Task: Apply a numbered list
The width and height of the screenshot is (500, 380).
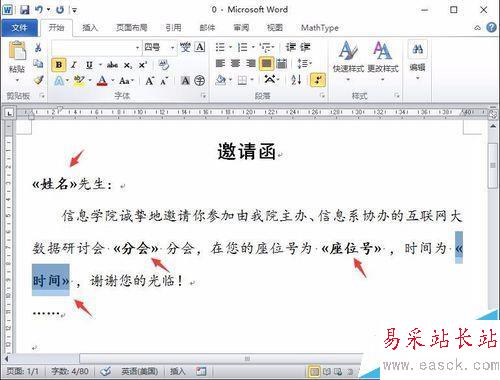Action: click(x=242, y=47)
